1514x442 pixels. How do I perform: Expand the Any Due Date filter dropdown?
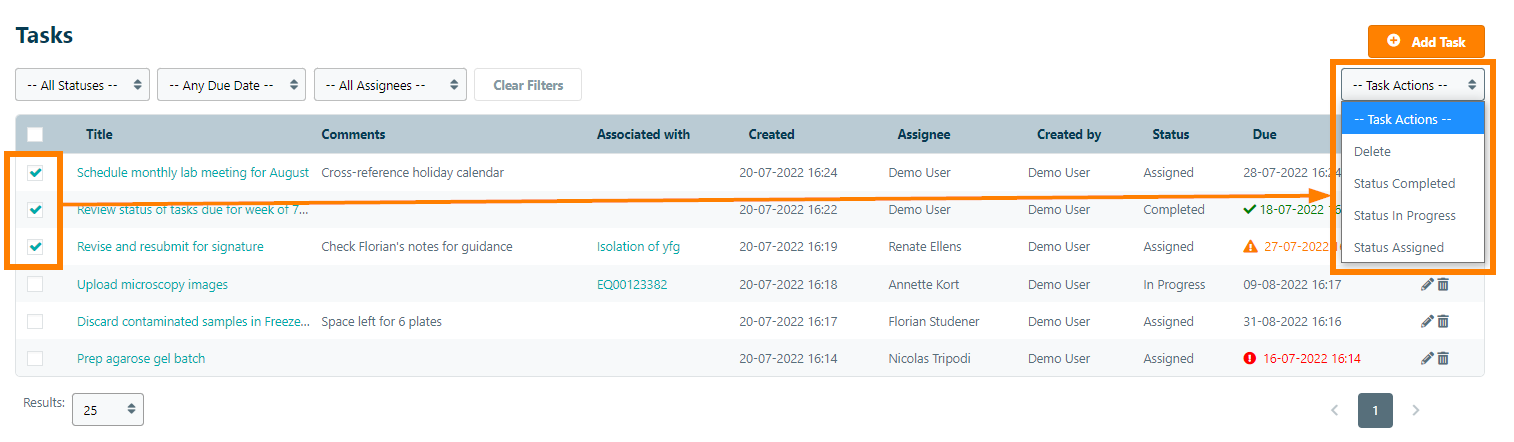click(231, 85)
